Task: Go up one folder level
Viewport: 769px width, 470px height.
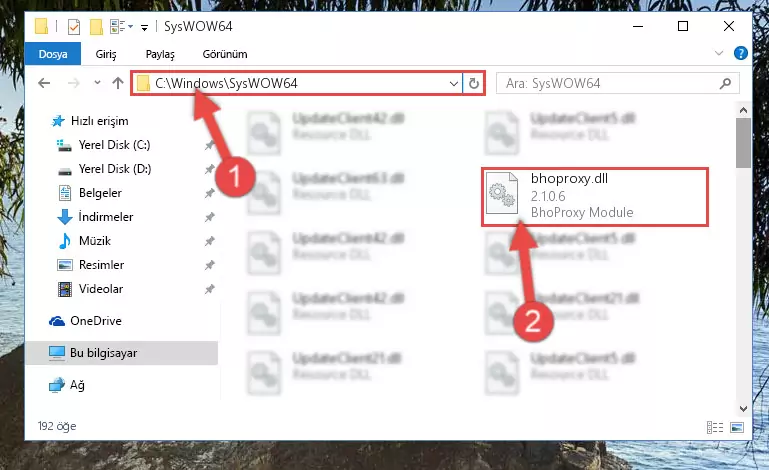Action: [118, 83]
